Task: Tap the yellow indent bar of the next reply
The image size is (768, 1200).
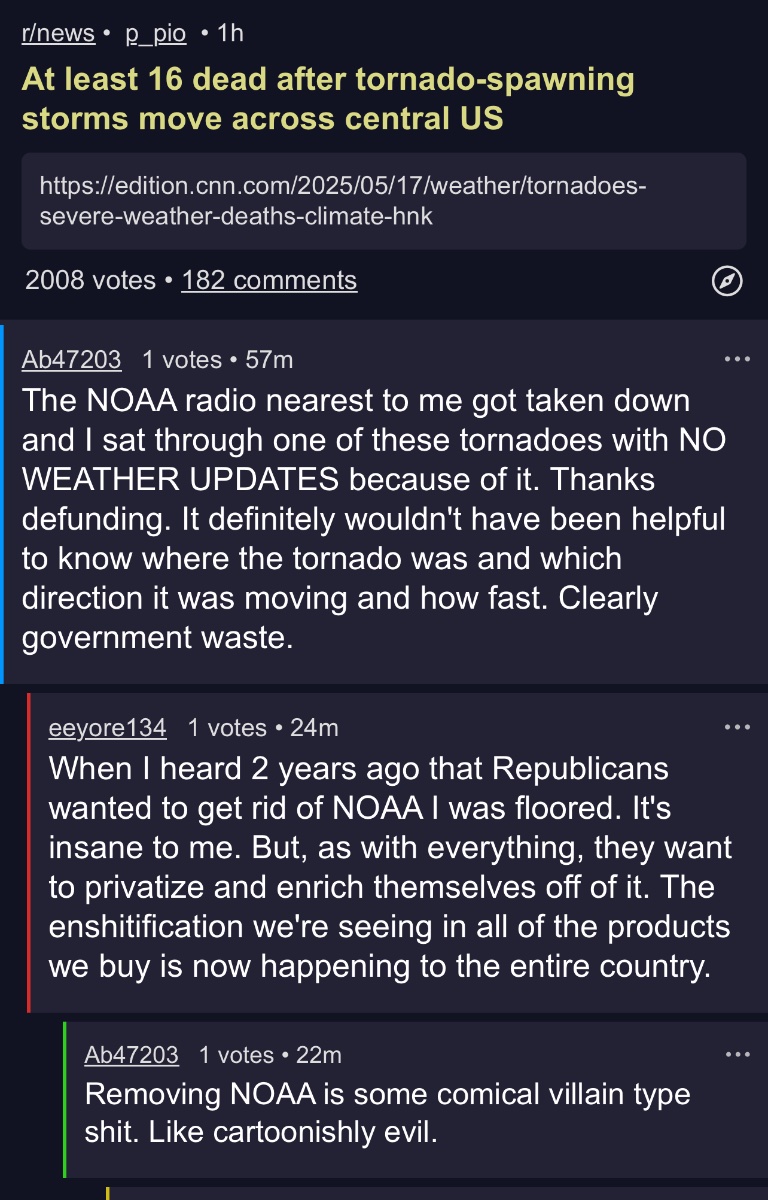Action: [x=108, y=1193]
